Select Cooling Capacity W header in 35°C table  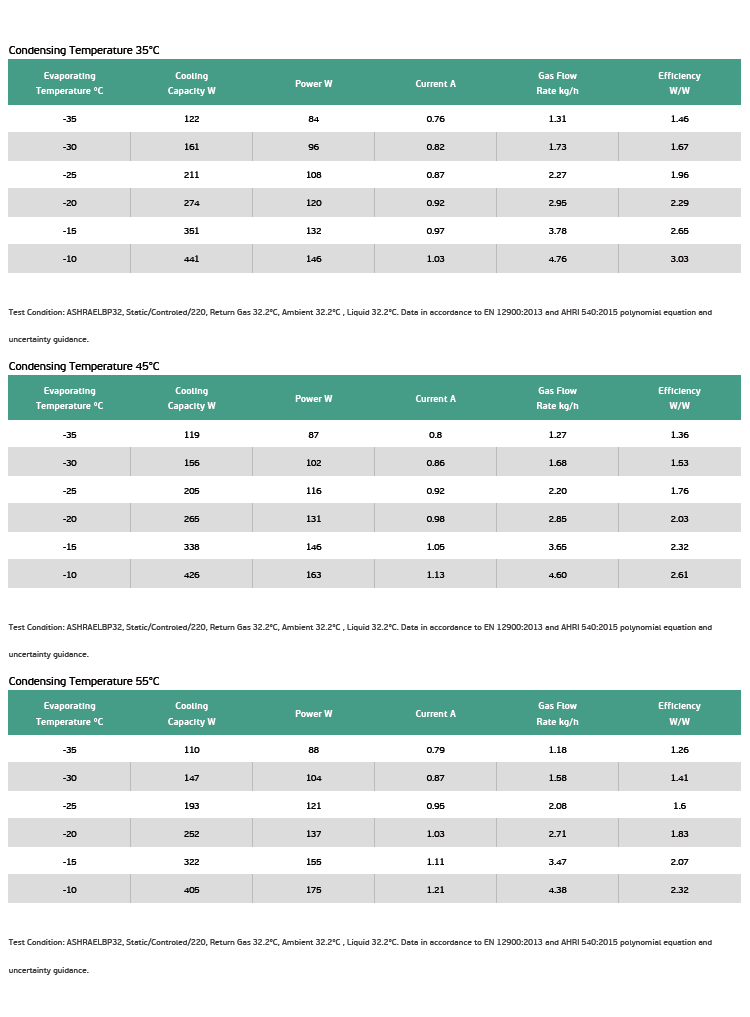point(191,83)
